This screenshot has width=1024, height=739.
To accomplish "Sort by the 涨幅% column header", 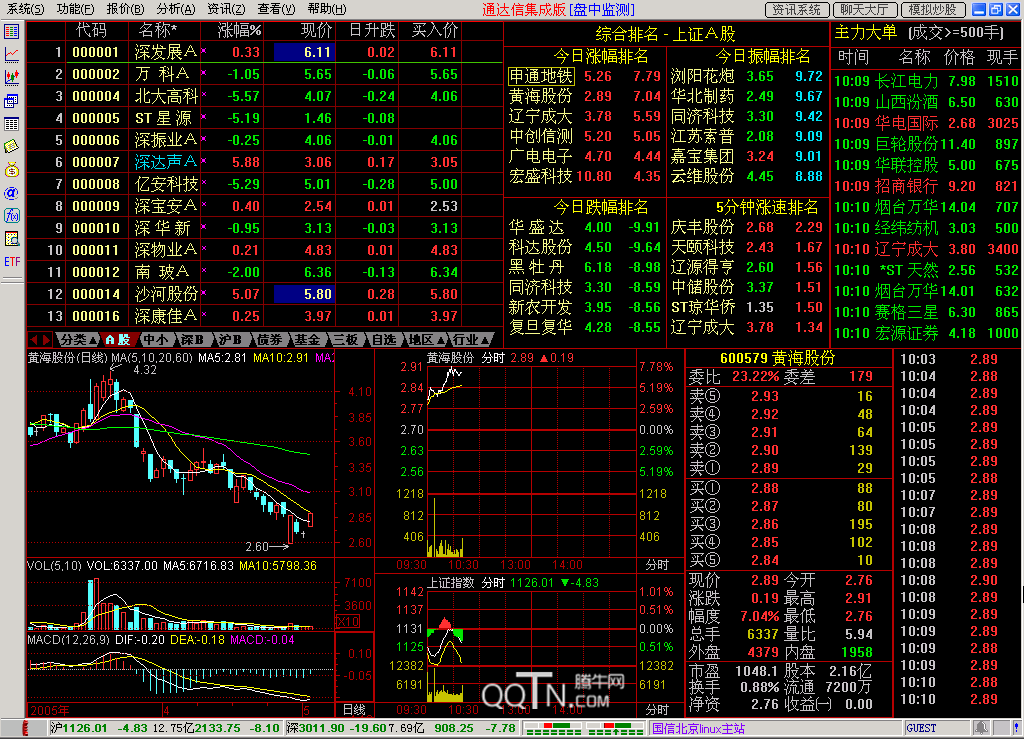I will (239, 31).
